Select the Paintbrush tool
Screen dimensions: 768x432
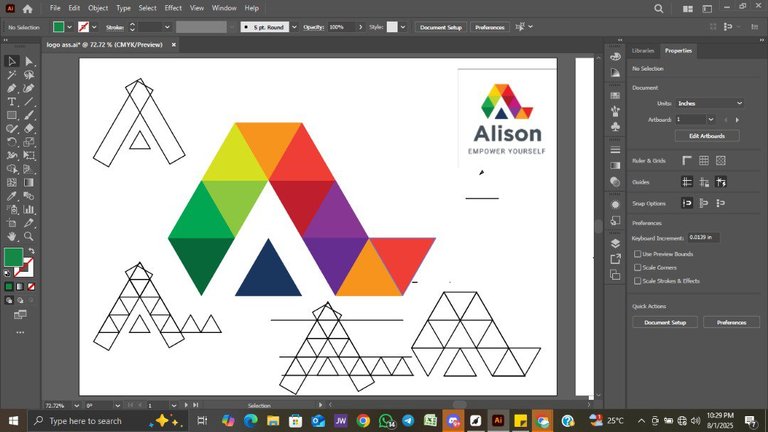29,116
